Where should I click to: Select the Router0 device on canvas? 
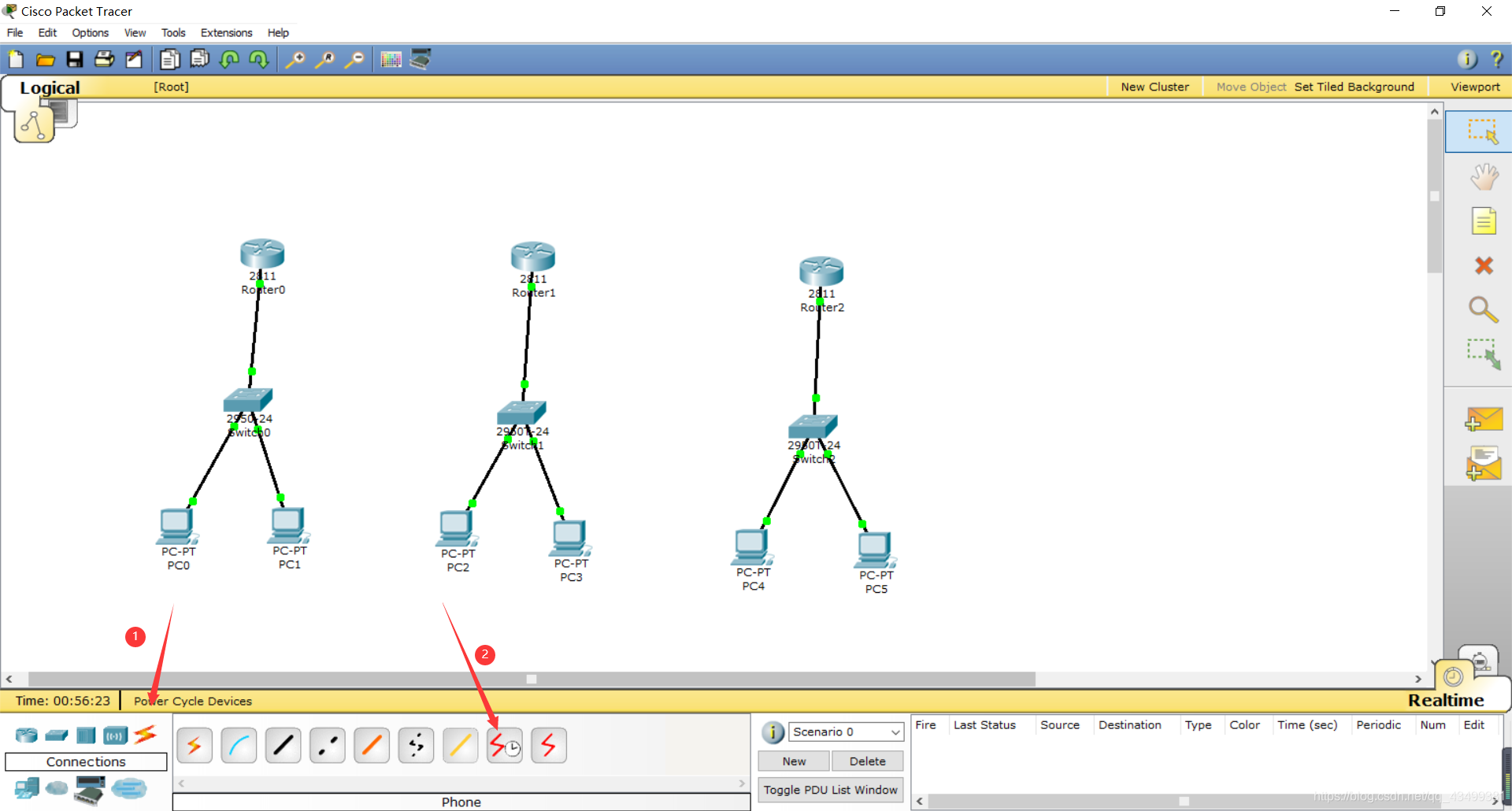pyautogui.click(x=262, y=254)
